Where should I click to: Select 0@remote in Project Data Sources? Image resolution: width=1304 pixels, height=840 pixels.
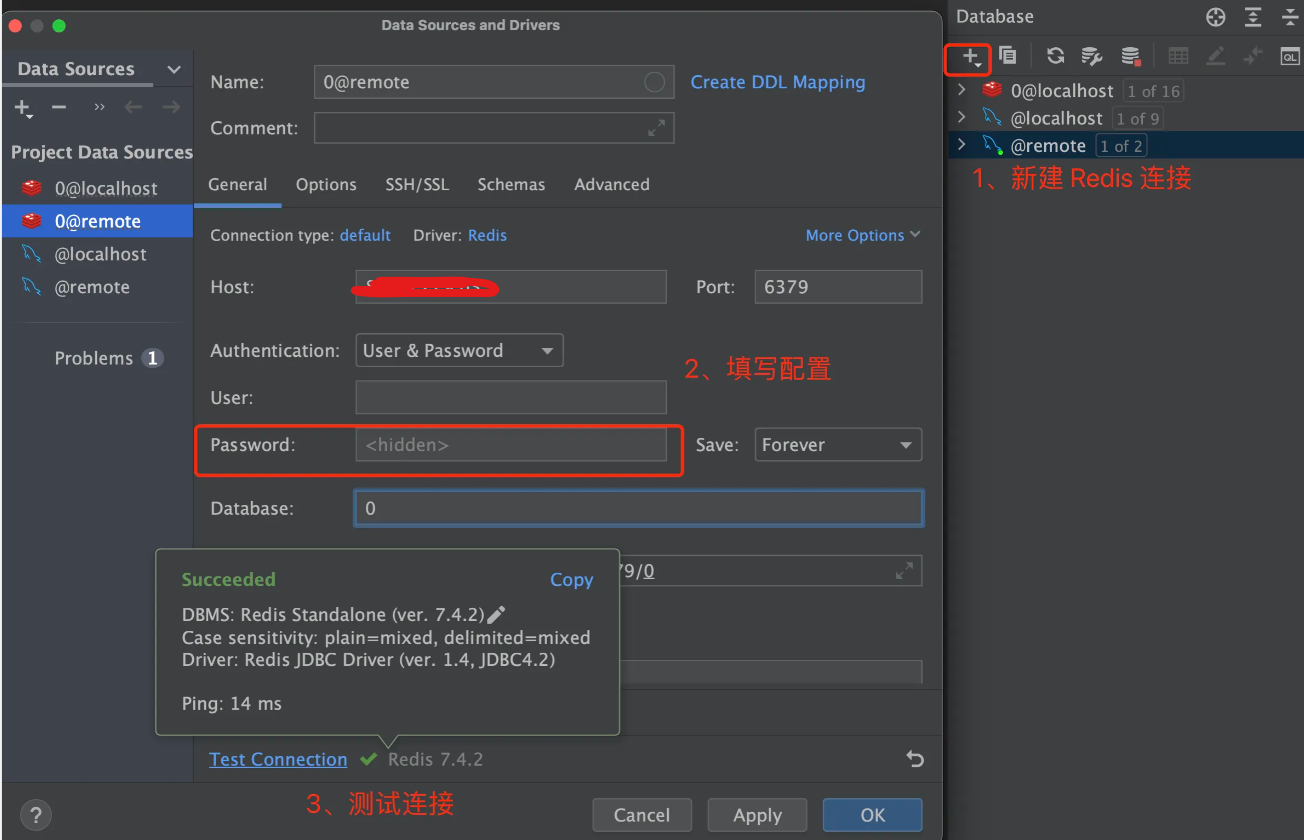[97, 221]
